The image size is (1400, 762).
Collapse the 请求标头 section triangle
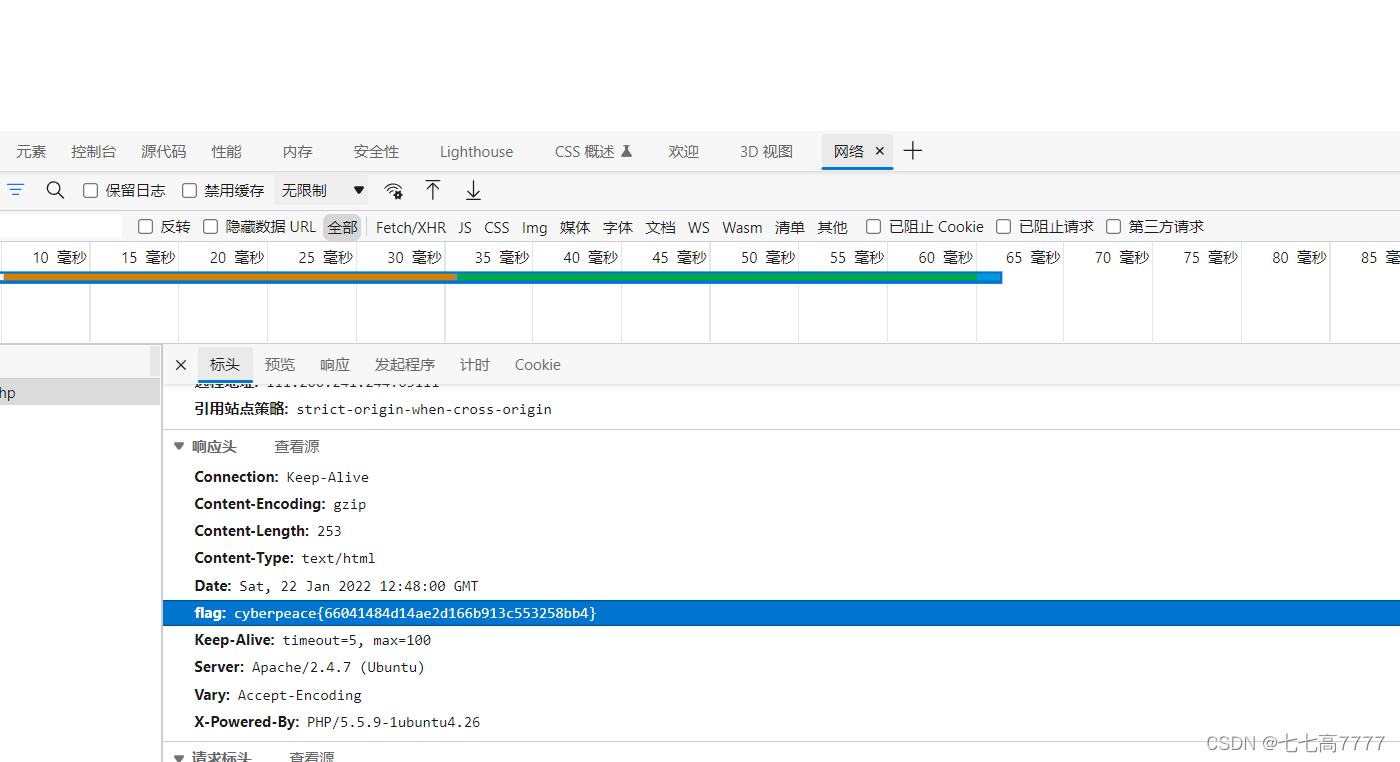[x=179, y=757]
